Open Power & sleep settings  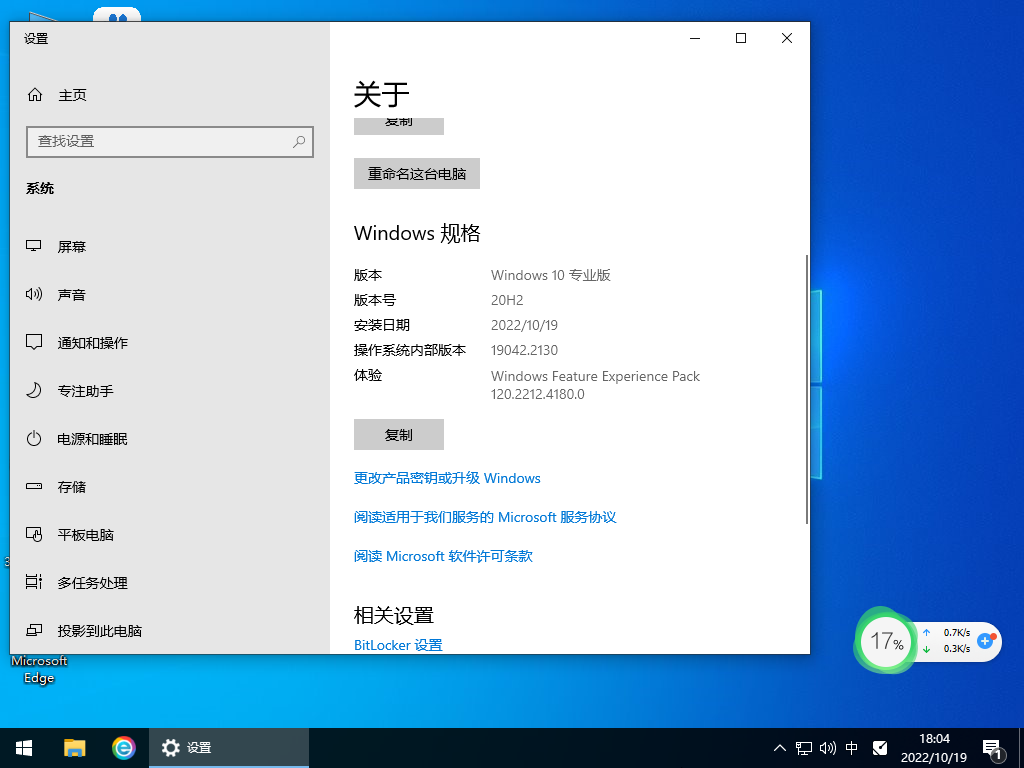(x=92, y=438)
